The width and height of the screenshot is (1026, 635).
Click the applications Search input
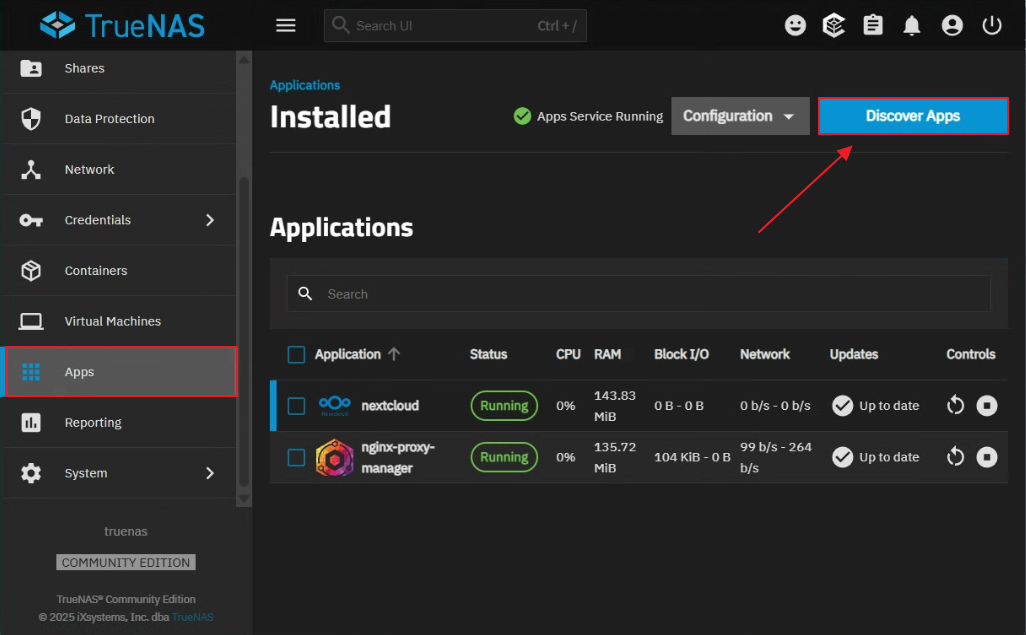pyautogui.click(x=639, y=294)
